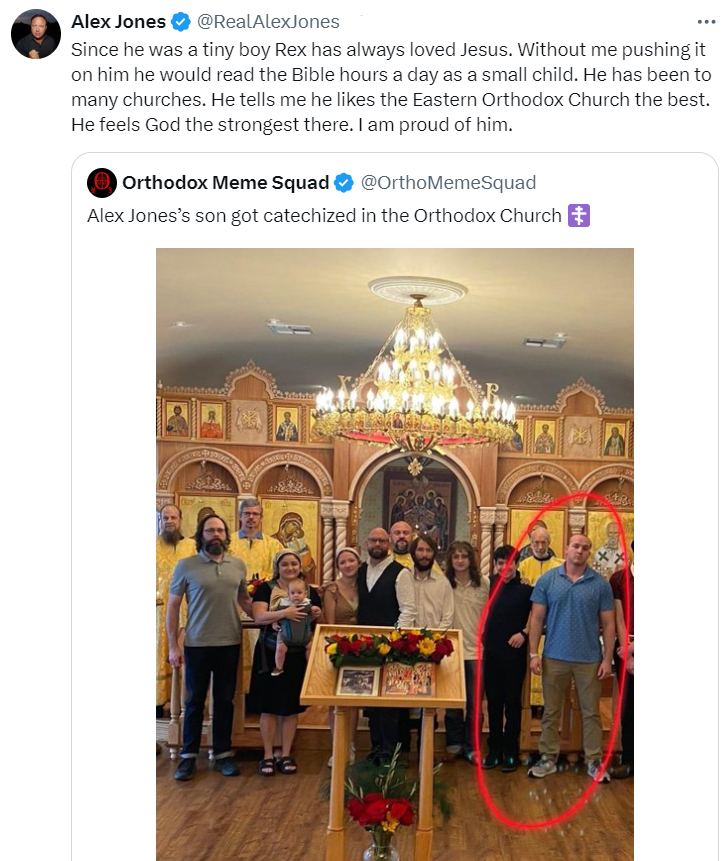Screen dimensions: 728x861
Task: Open the church group photo
Action: click(395, 555)
